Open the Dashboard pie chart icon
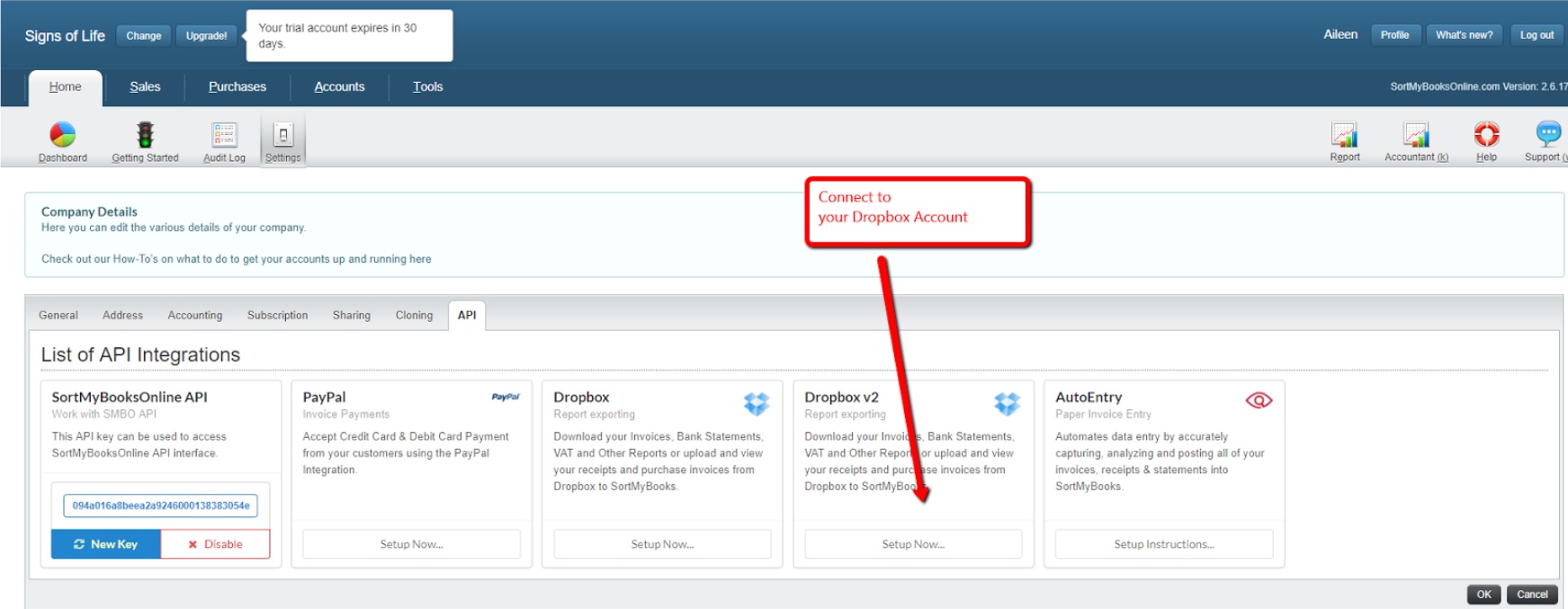The image size is (1568, 609). (x=62, y=135)
